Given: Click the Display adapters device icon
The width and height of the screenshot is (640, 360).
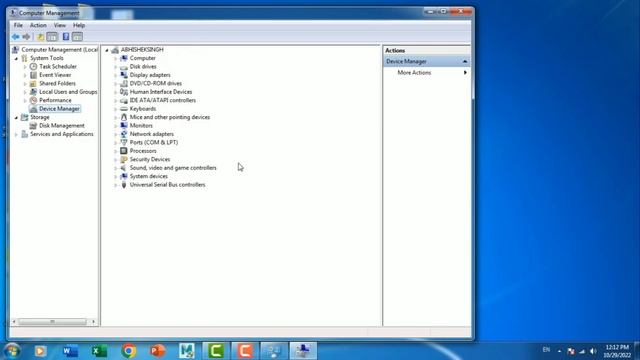Looking at the screenshot, I should coord(124,75).
